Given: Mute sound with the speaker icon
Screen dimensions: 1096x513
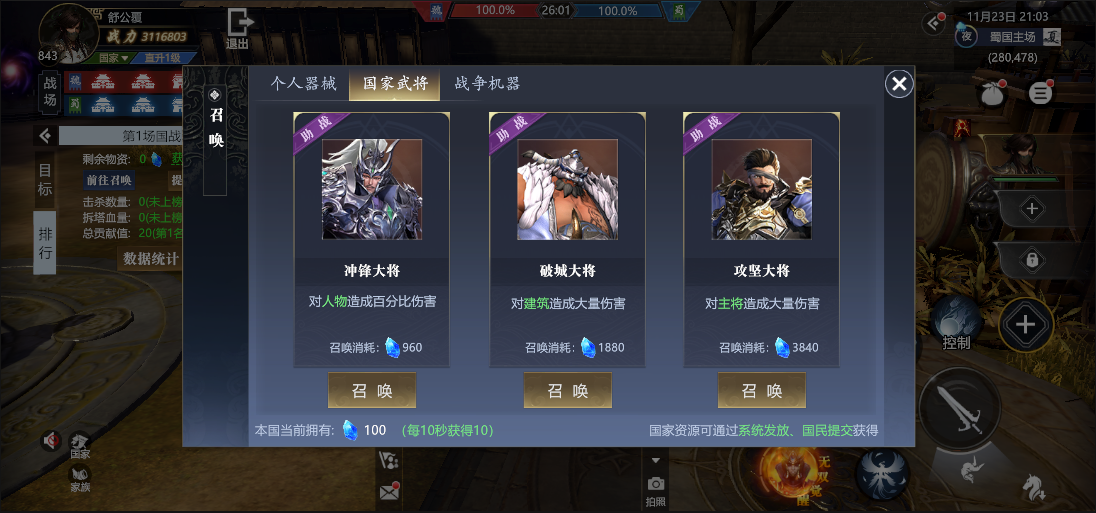Looking at the screenshot, I should coord(50,440).
